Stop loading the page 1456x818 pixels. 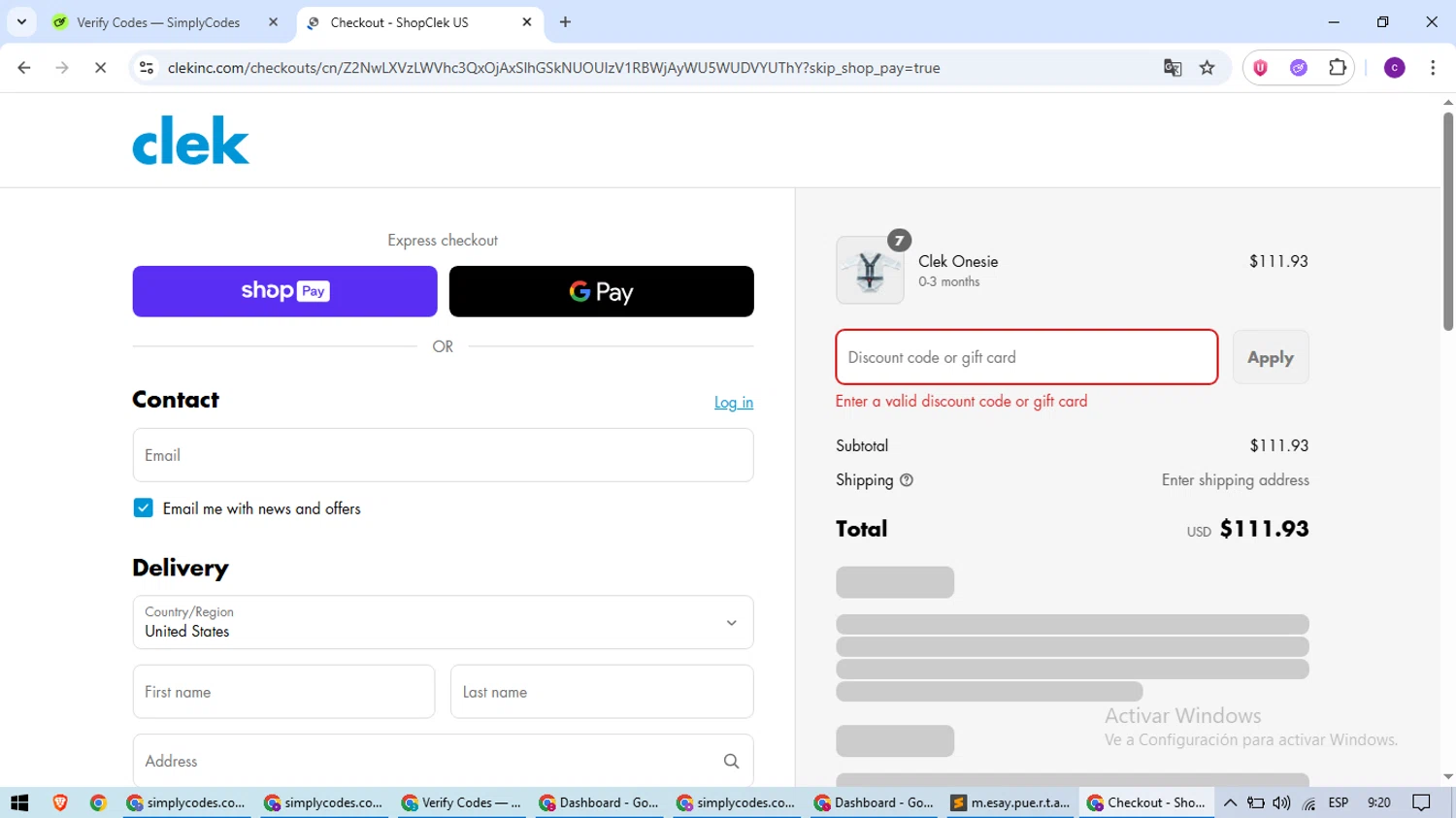click(100, 68)
